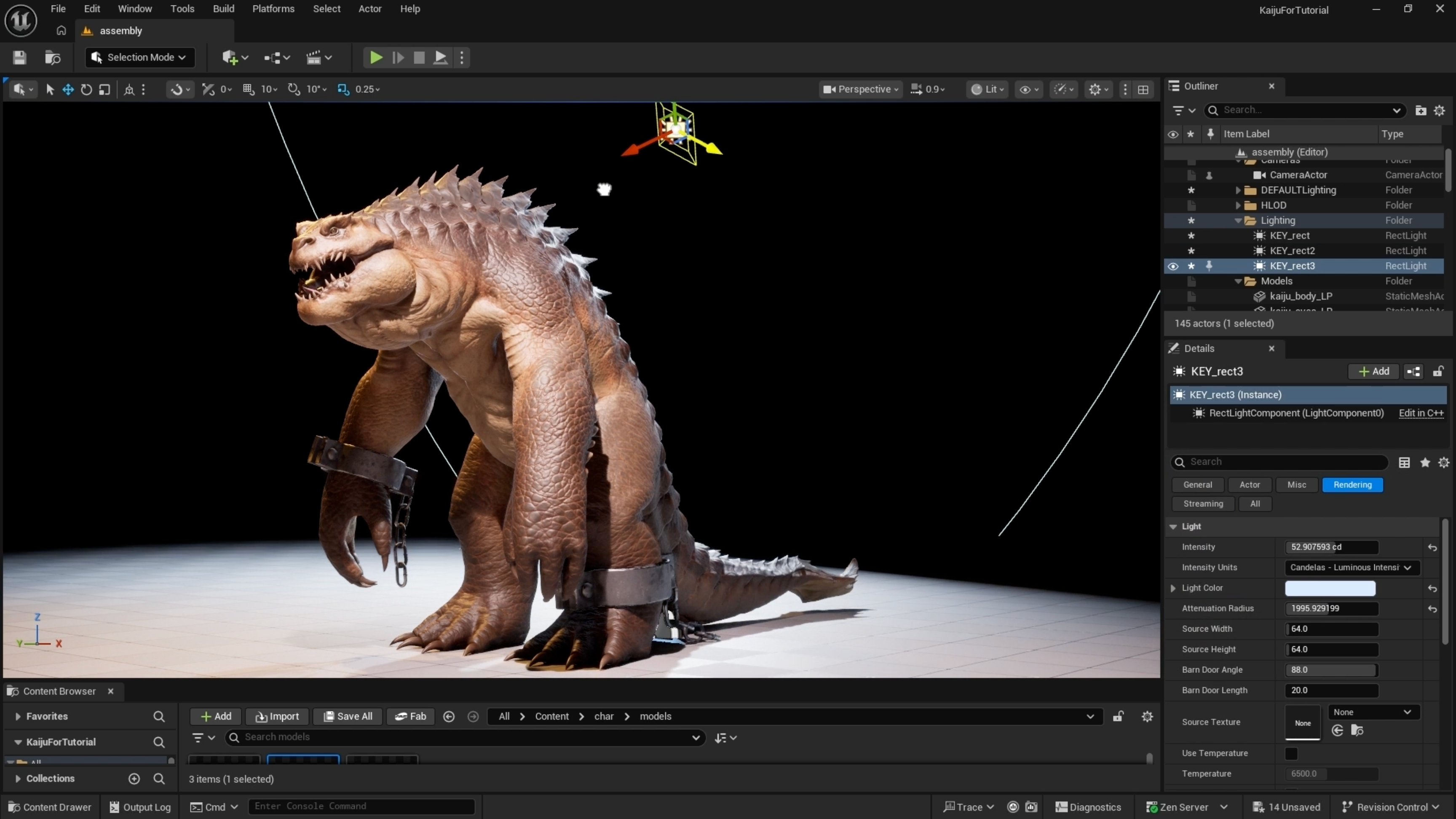1456x819 pixels.
Task: Open the Tools menu
Action: click(182, 9)
